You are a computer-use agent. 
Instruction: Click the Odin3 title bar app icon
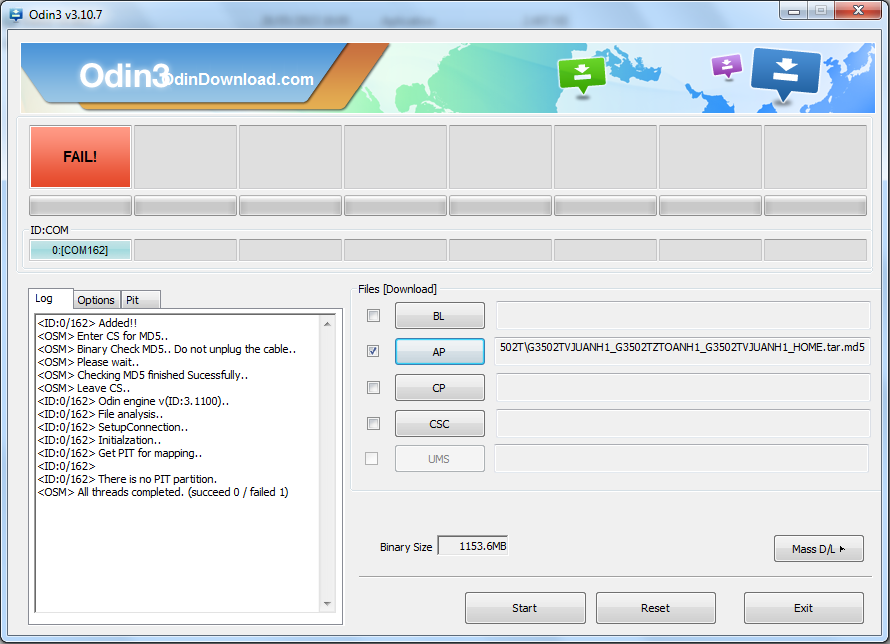(x=16, y=14)
